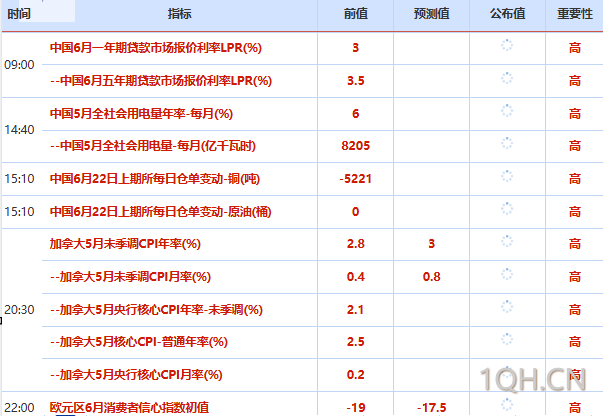This screenshot has width=603, height=416.
Task: Click previous value -5221
Action: pyautogui.click(x=355, y=179)
